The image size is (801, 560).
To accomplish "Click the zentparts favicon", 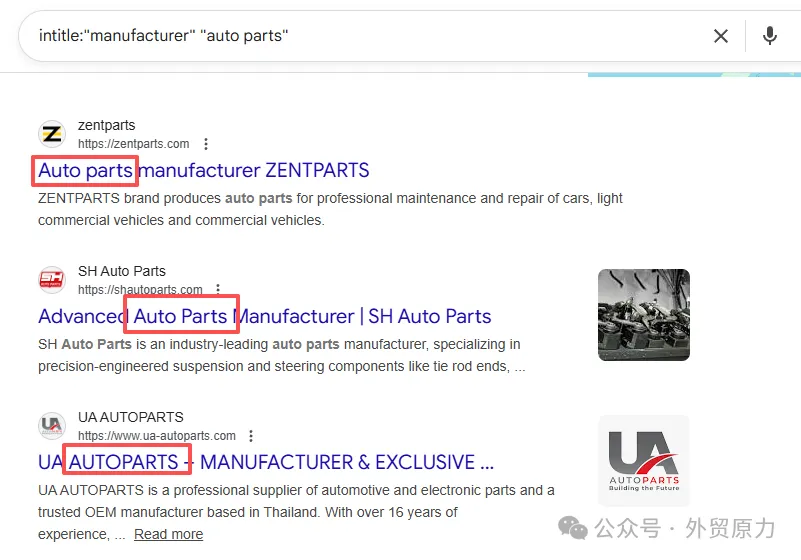I will coord(52,134).
